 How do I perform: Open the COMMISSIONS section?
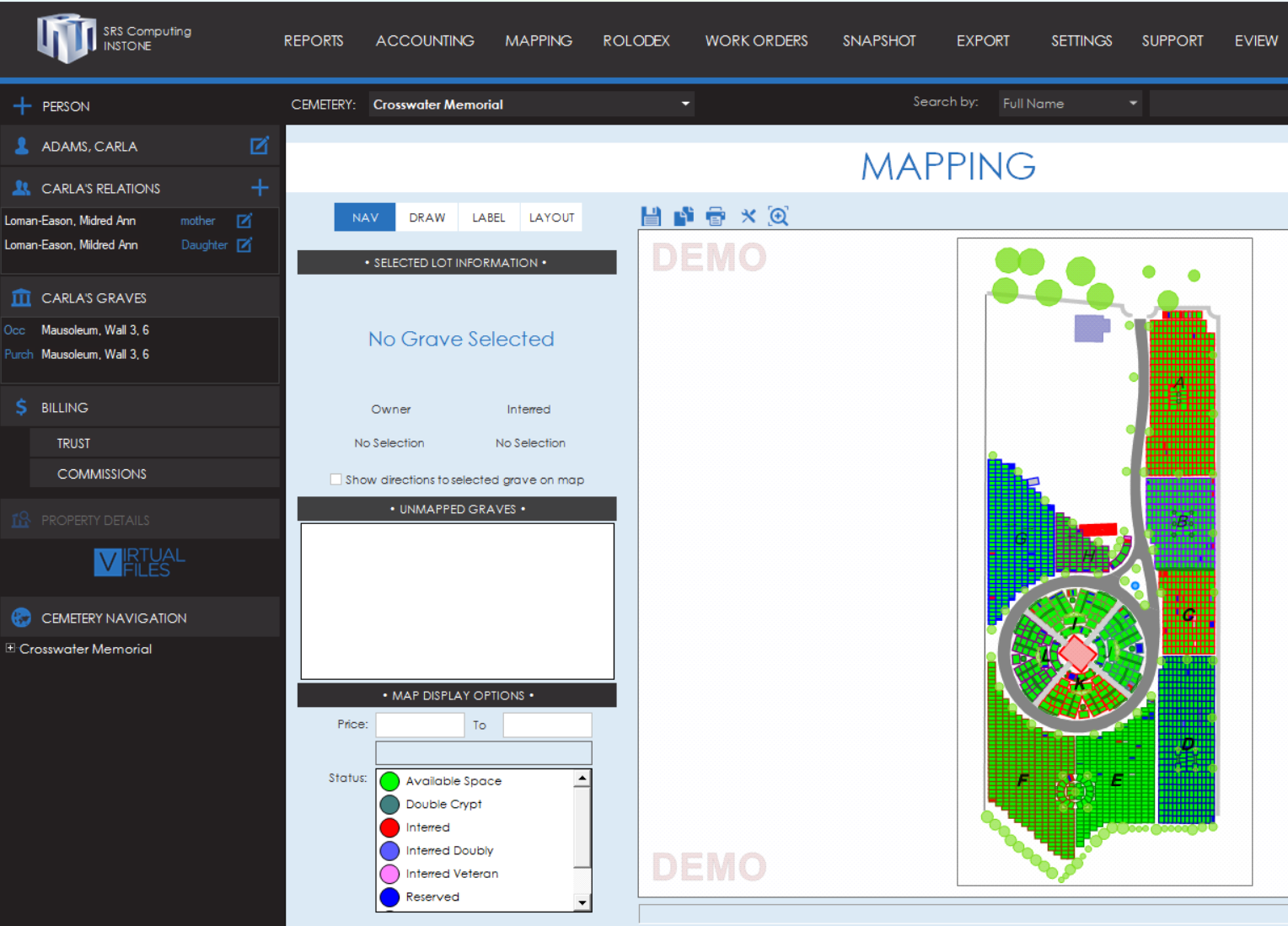[101, 474]
